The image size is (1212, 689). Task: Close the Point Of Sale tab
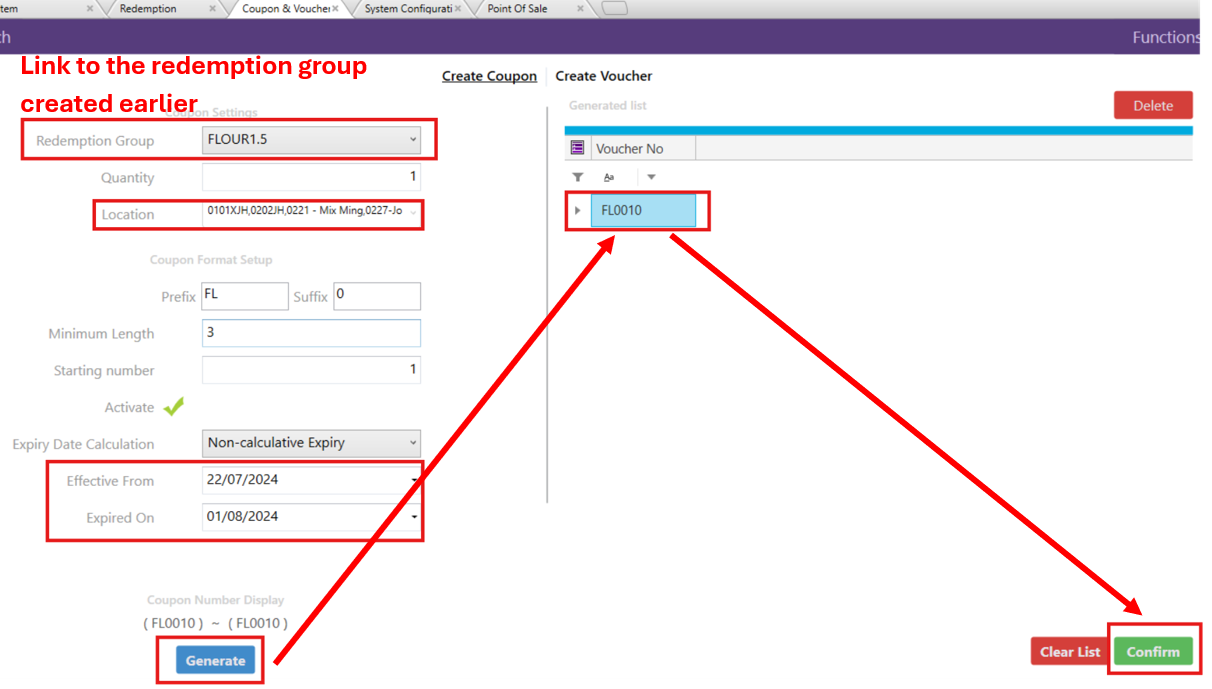(x=580, y=9)
